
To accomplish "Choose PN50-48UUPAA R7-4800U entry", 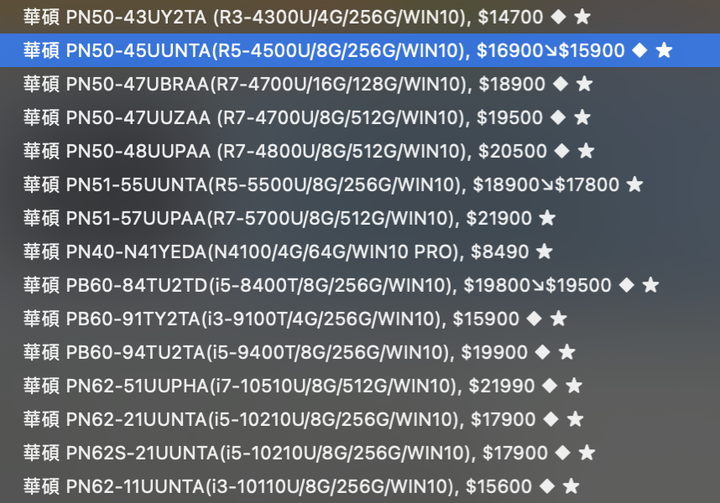I will [x=360, y=151].
